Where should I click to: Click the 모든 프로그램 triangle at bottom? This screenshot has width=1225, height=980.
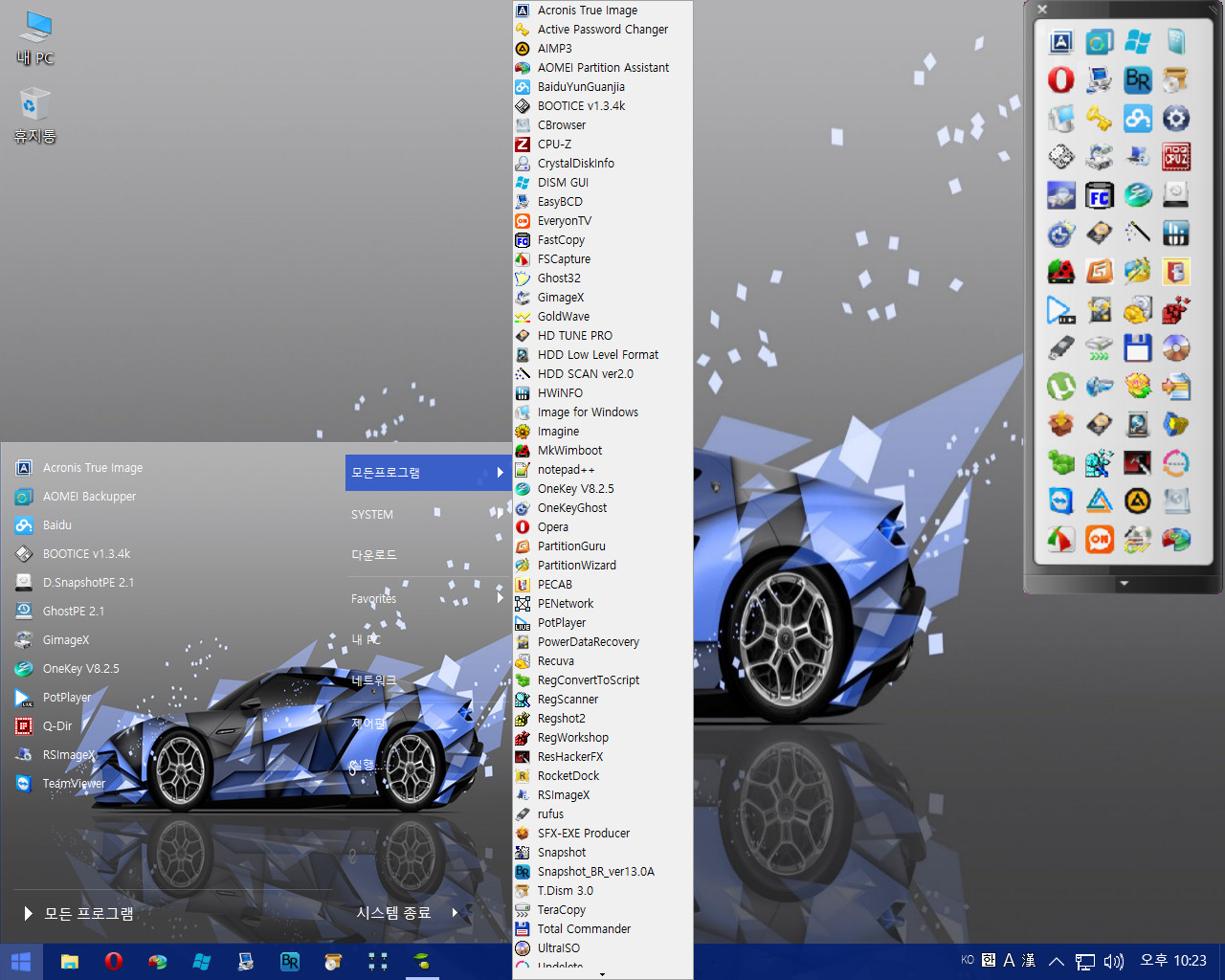point(28,914)
